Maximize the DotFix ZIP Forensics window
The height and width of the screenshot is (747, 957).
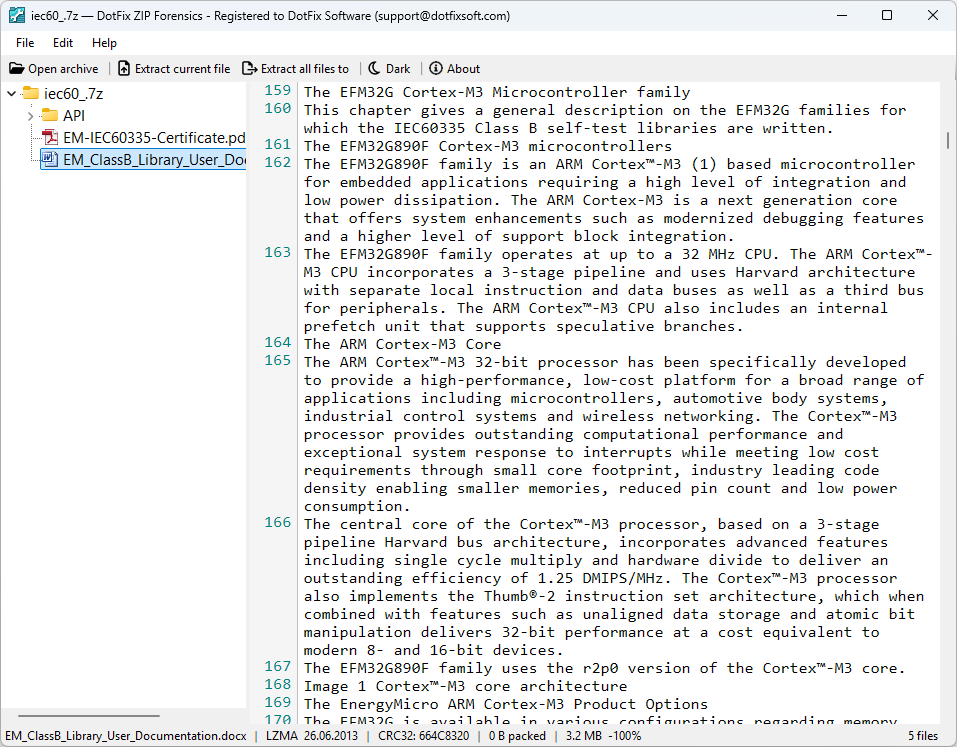pyautogui.click(x=887, y=15)
